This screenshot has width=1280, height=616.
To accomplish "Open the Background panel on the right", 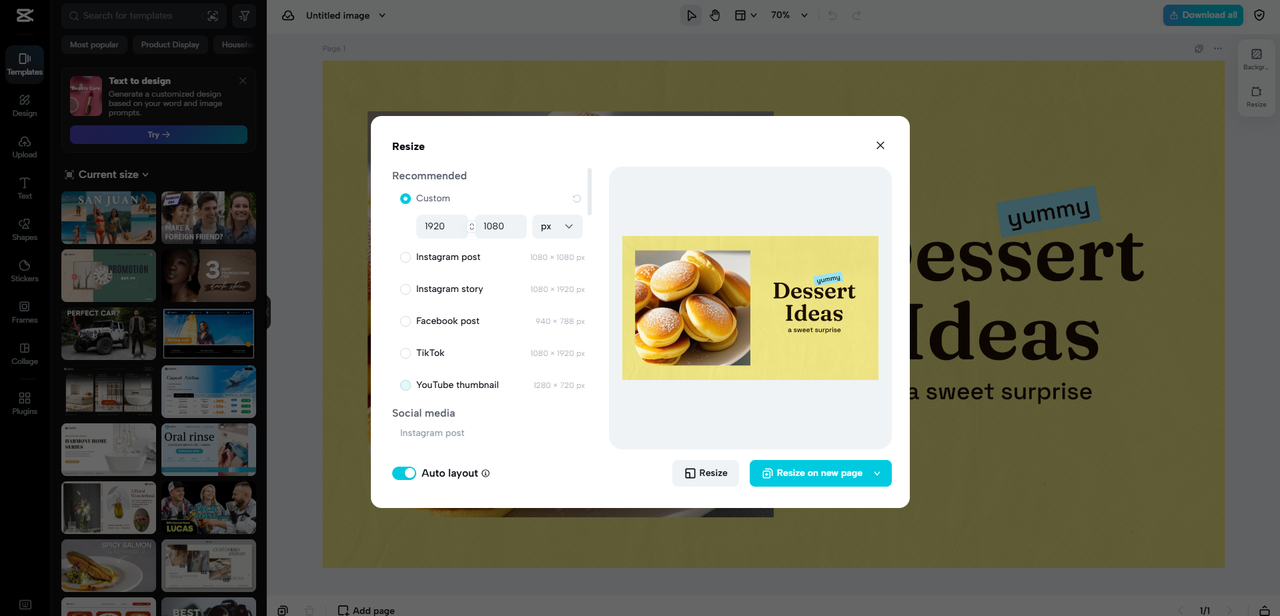I will click(1256, 59).
